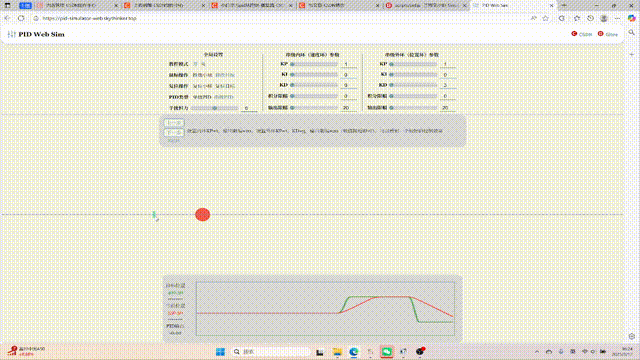Select the second keyboard operation option
This screenshot has height=360, width=640.
[x=225, y=86]
